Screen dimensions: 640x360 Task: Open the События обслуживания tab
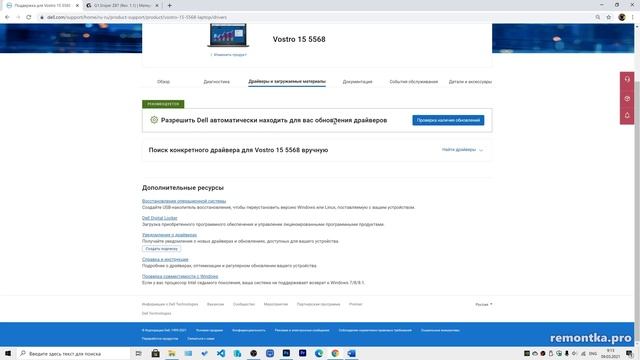tap(413, 82)
